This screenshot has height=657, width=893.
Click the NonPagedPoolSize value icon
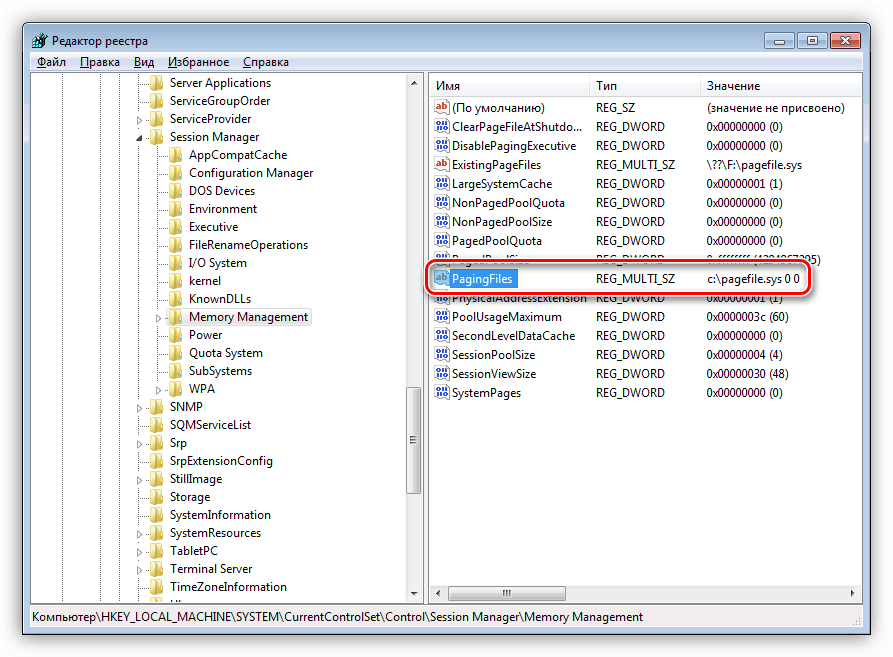click(x=441, y=221)
